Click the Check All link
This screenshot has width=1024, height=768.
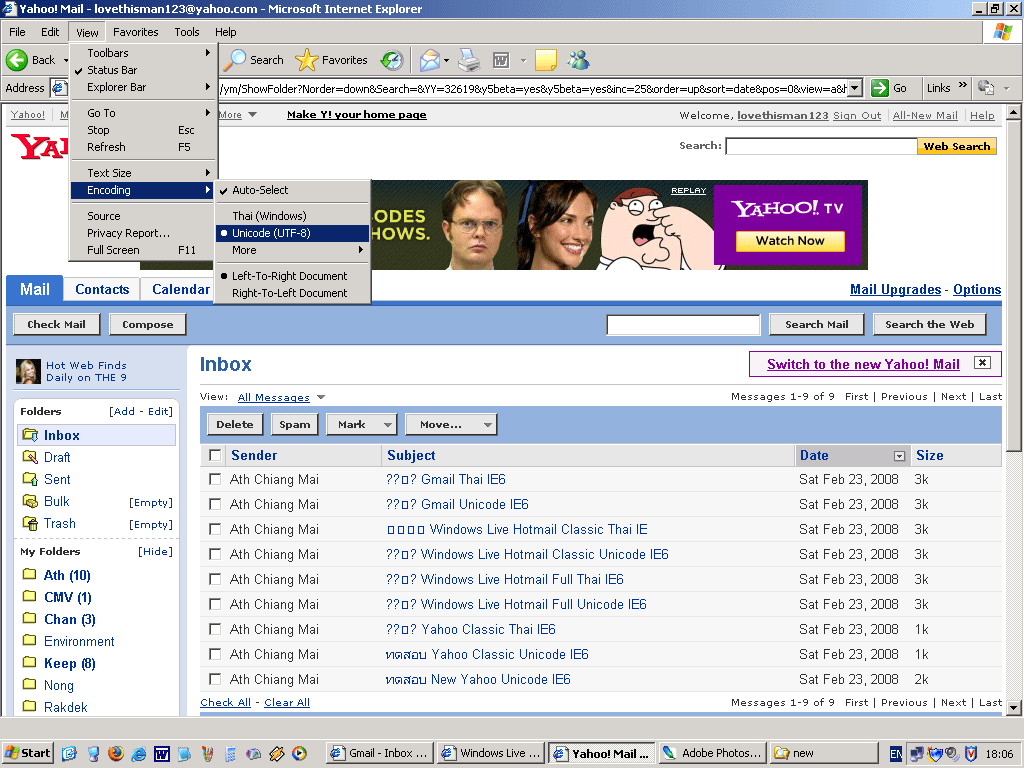[x=225, y=703]
